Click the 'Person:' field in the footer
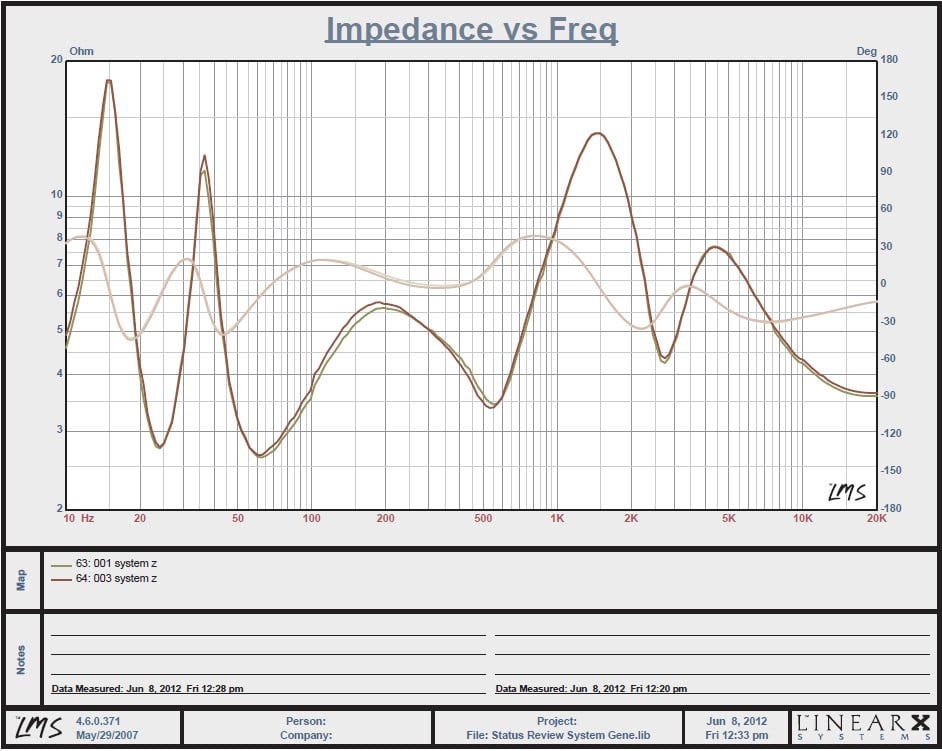 click(x=306, y=720)
